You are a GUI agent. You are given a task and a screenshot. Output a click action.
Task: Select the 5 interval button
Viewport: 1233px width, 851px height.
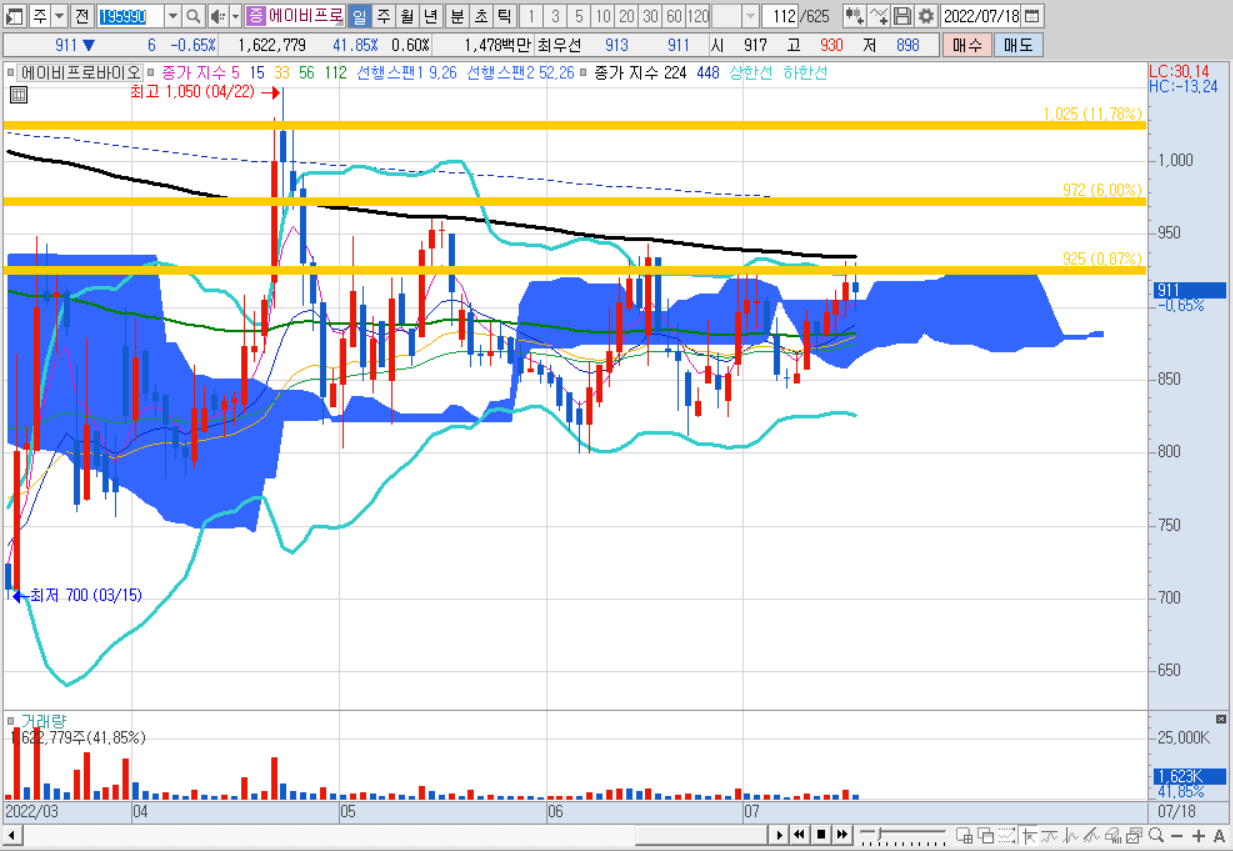pos(579,16)
